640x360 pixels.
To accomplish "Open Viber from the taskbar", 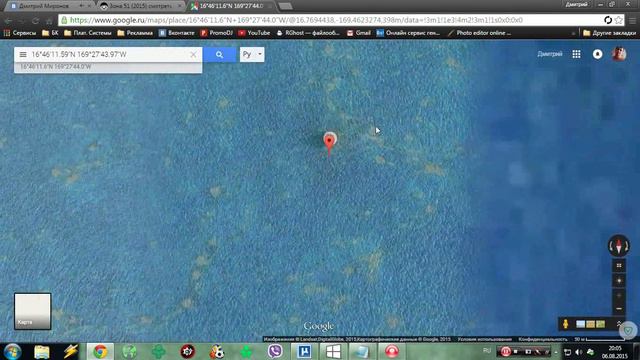I will (x=275, y=351).
